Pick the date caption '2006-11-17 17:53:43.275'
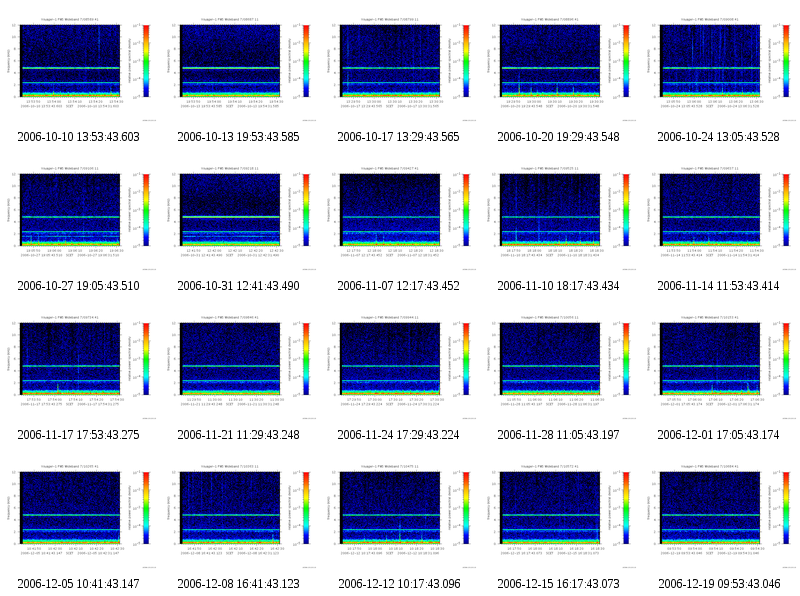This screenshot has height=596, width=800. click(79, 435)
